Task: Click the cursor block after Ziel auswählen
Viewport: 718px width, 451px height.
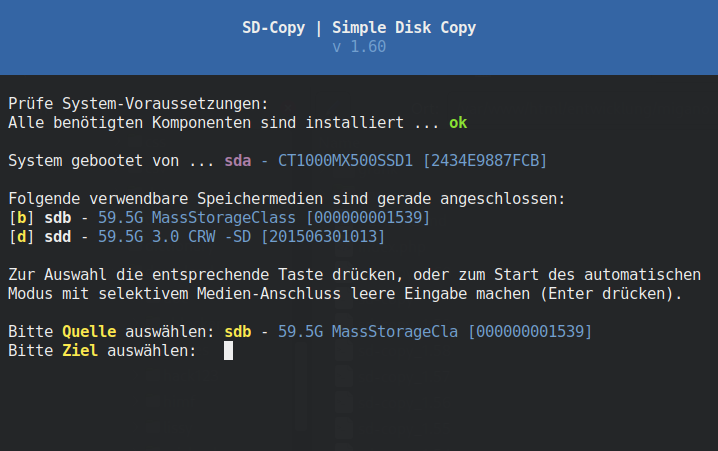Action: pos(228,350)
